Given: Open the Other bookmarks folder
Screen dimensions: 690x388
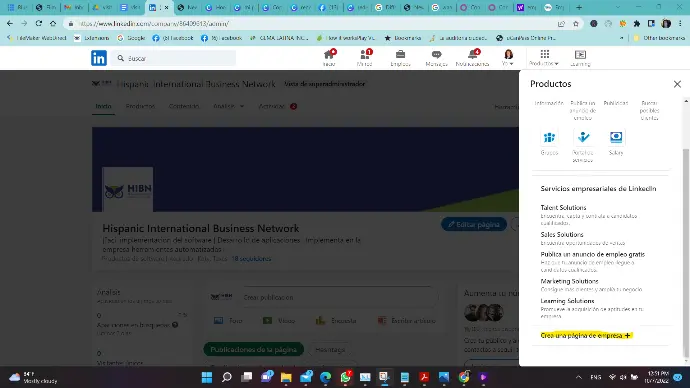Looking at the screenshot, I should pos(659,38).
